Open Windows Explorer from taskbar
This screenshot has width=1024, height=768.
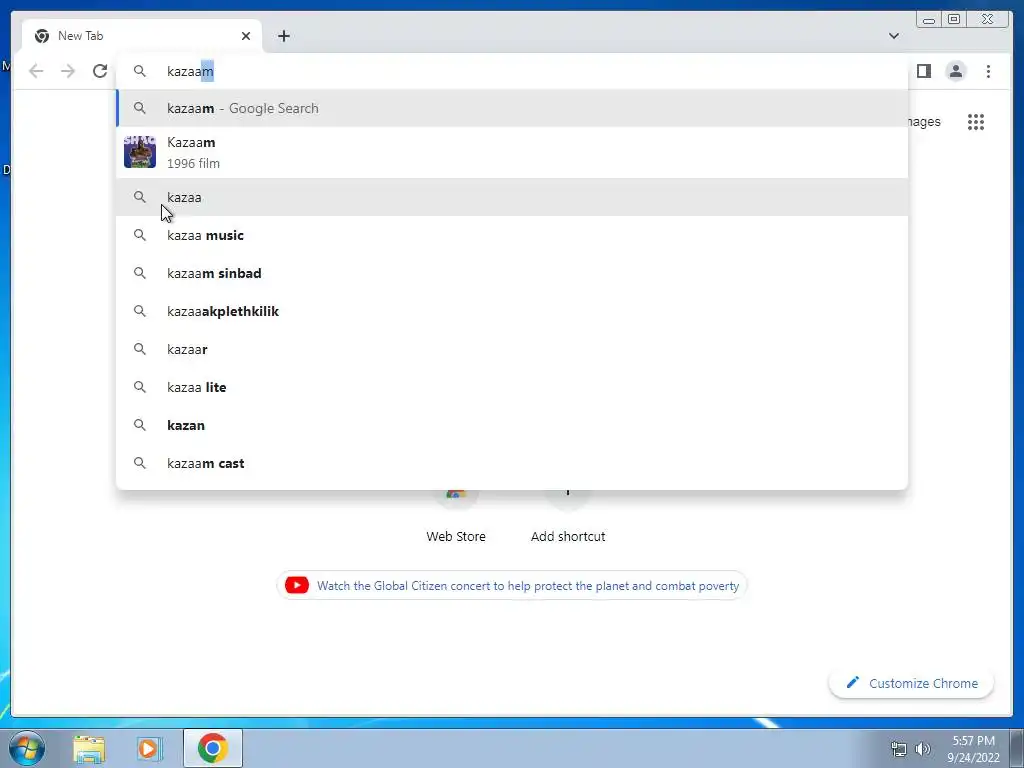(89, 748)
